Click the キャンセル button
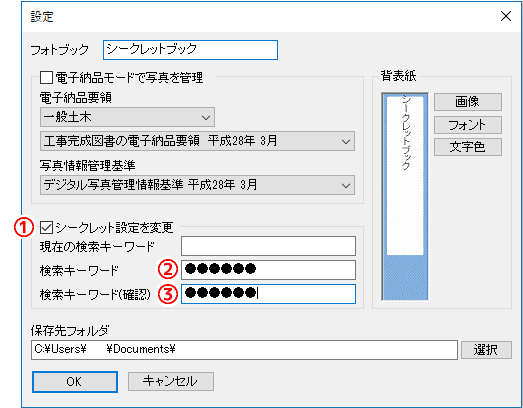The height and width of the screenshot is (408, 523). pos(171,381)
